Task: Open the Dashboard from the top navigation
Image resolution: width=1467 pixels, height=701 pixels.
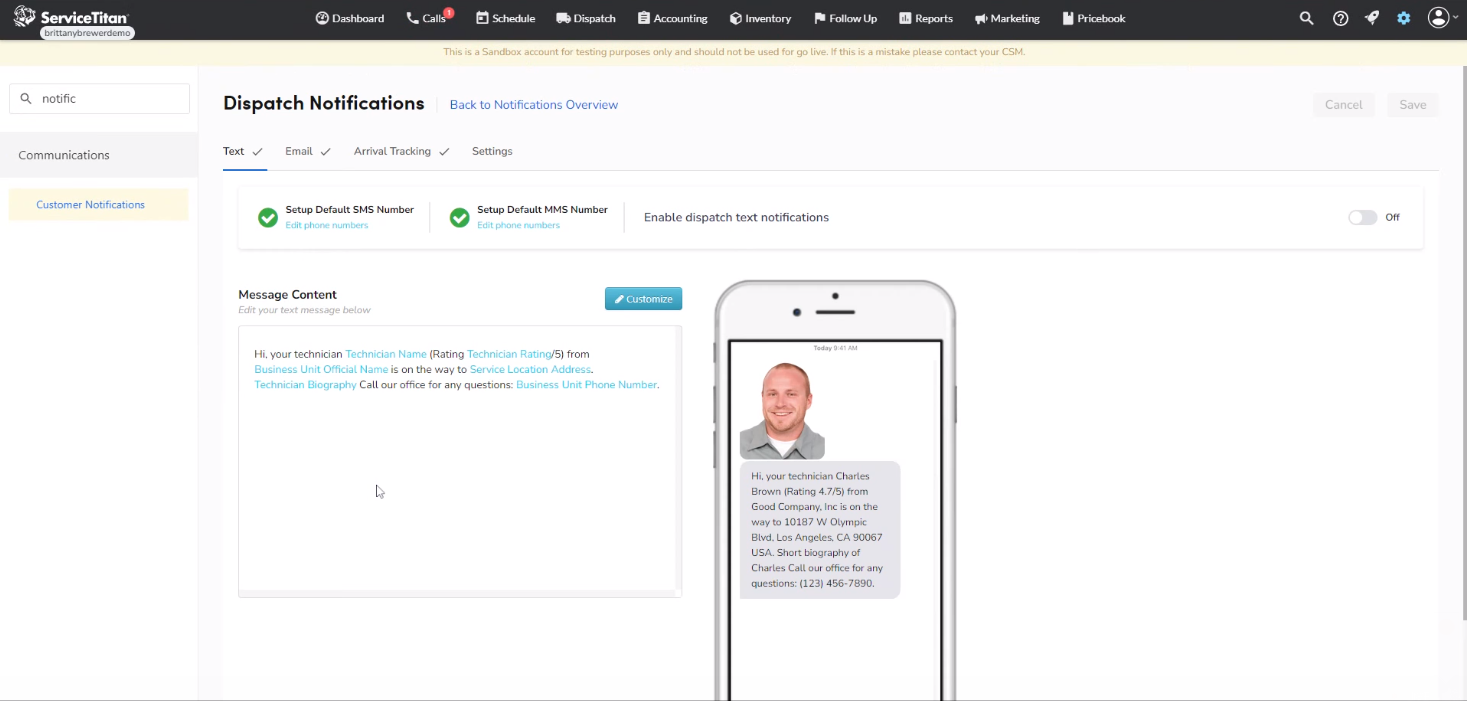Action: click(349, 18)
